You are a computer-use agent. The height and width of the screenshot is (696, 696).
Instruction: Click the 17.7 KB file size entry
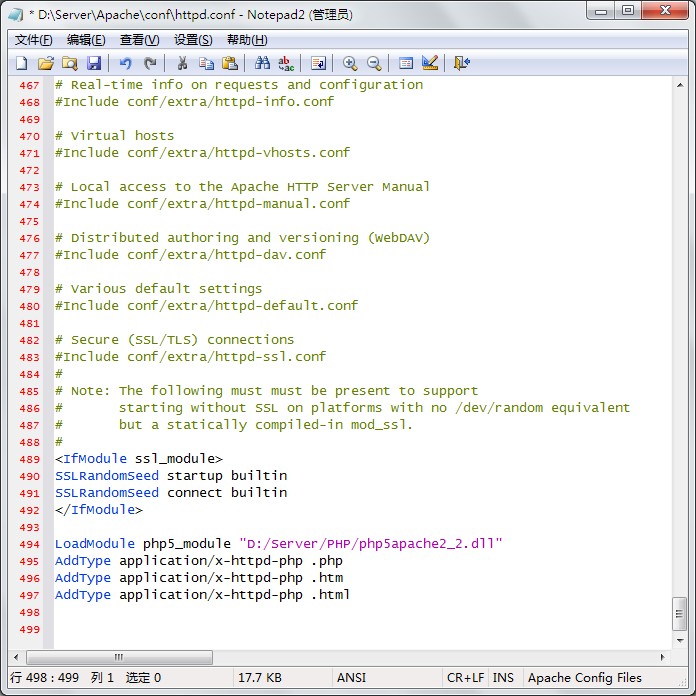coord(260,678)
